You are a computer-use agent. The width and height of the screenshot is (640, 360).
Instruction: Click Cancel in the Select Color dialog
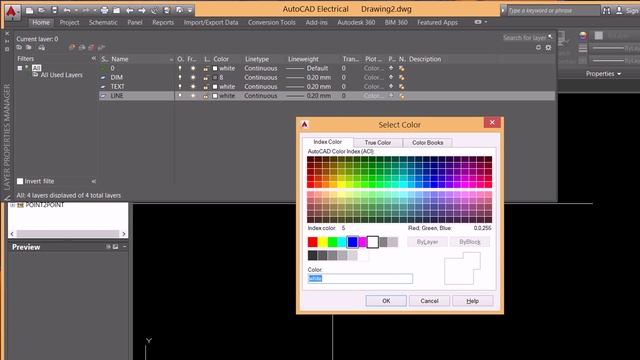pos(429,301)
